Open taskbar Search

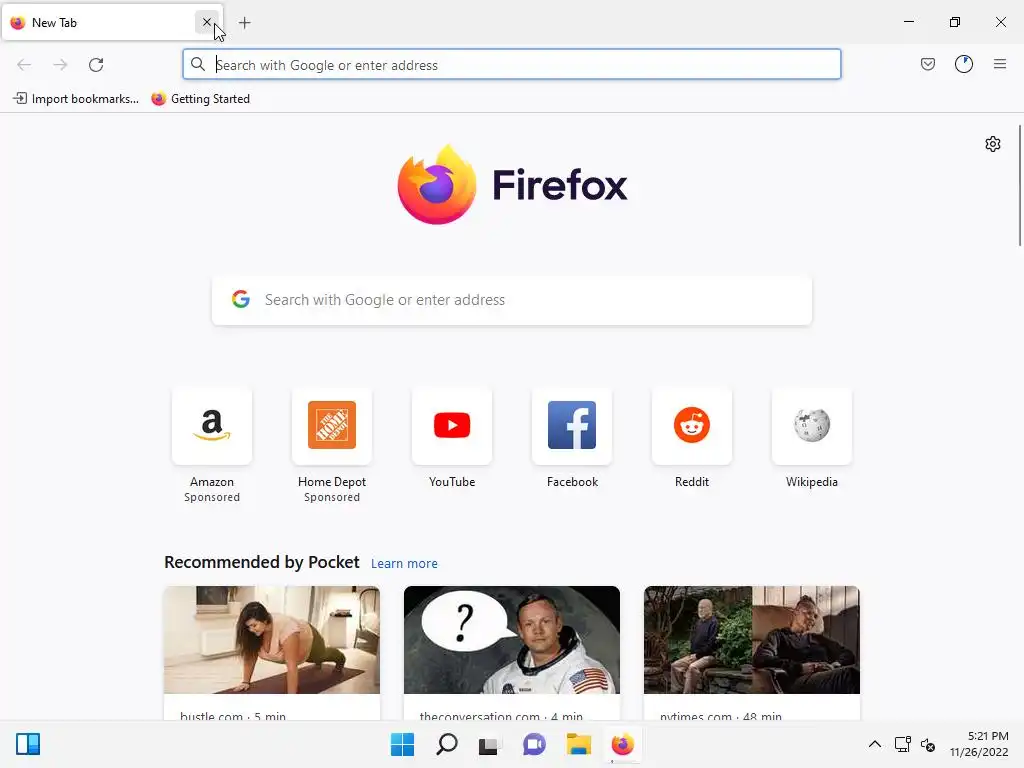447,744
